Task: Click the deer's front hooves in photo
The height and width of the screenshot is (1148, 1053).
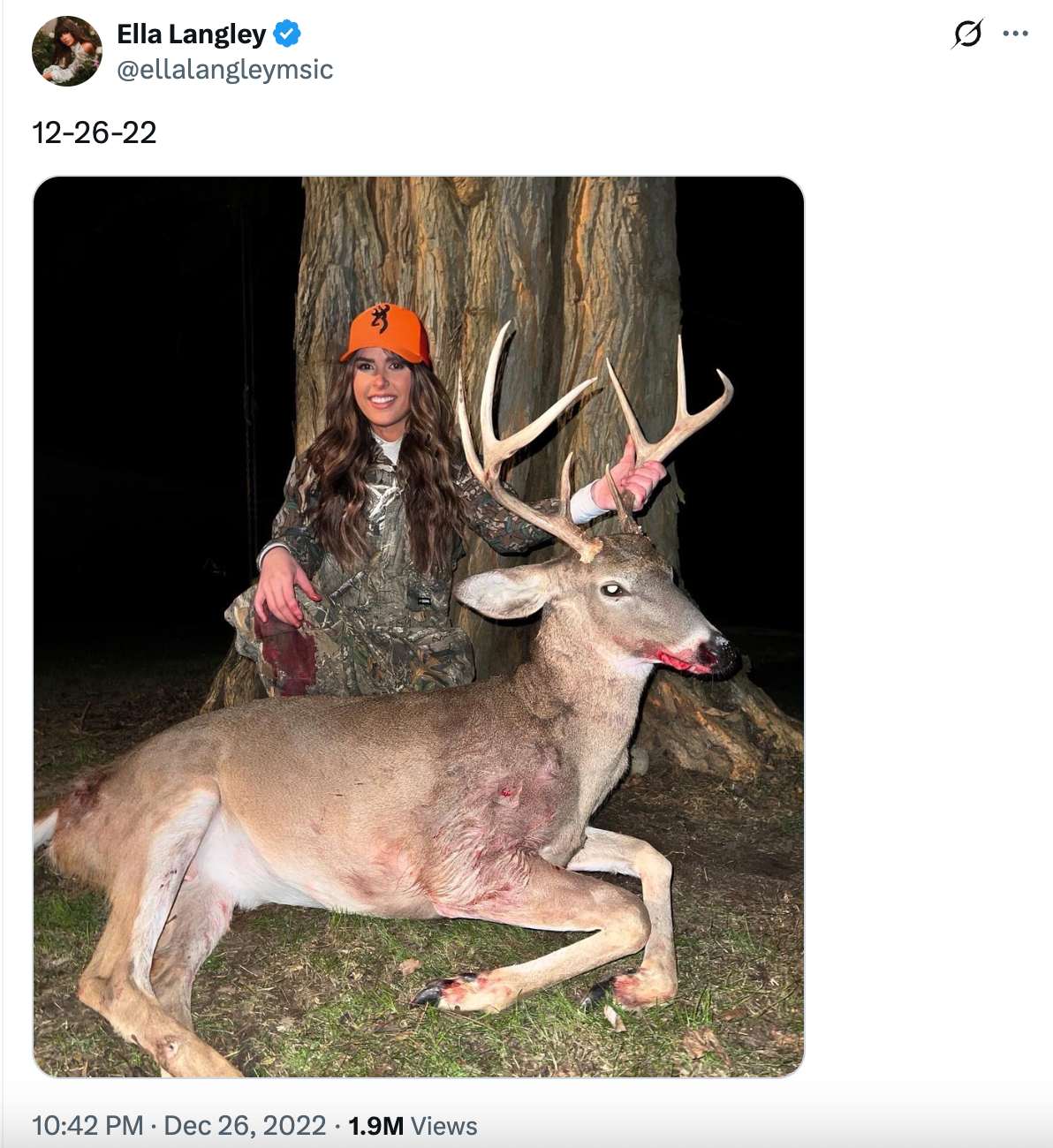Action: click(x=539, y=989)
